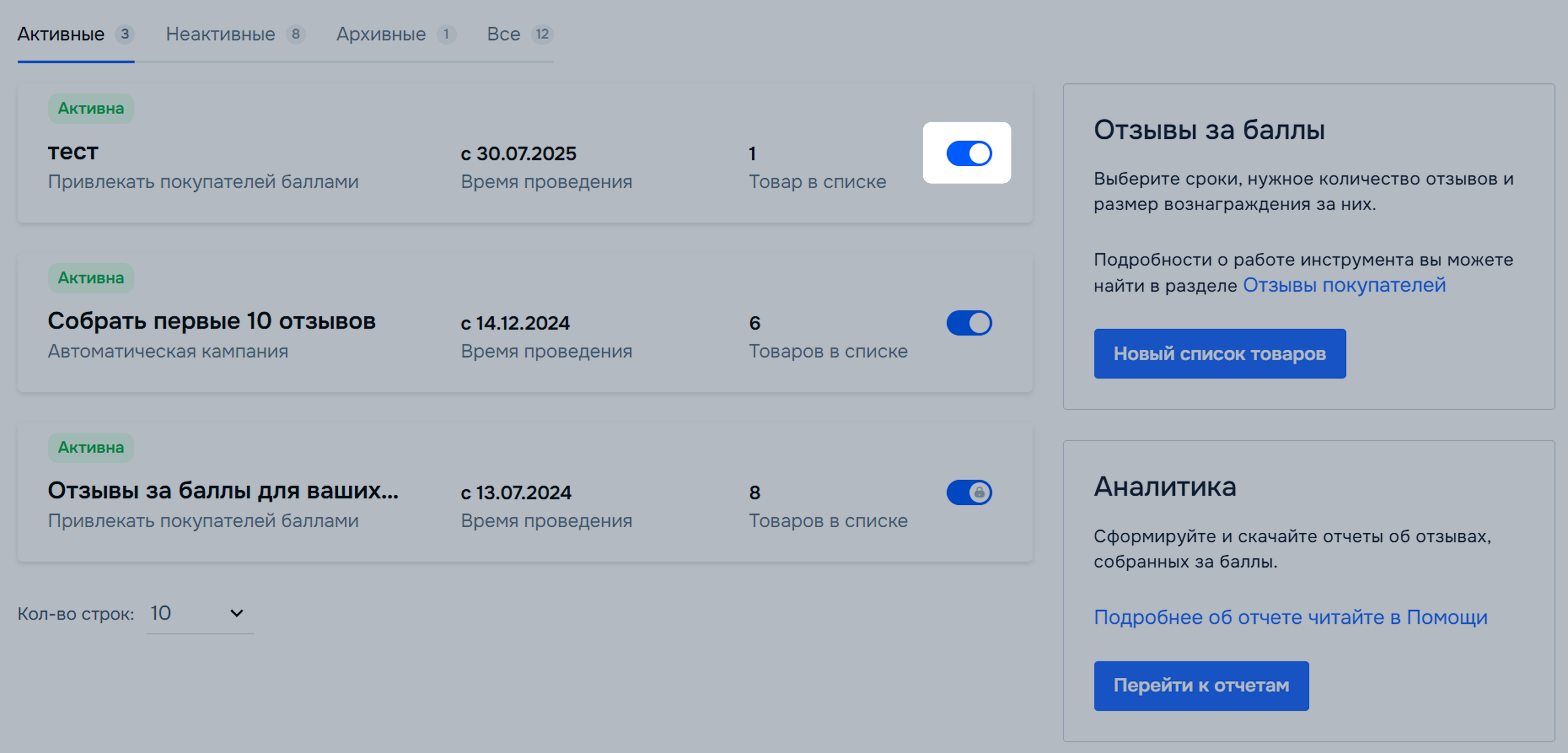1568x753 pixels.
Task: Click locked toggle for "Отзывы за баллы" campaign
Action: tap(968, 492)
